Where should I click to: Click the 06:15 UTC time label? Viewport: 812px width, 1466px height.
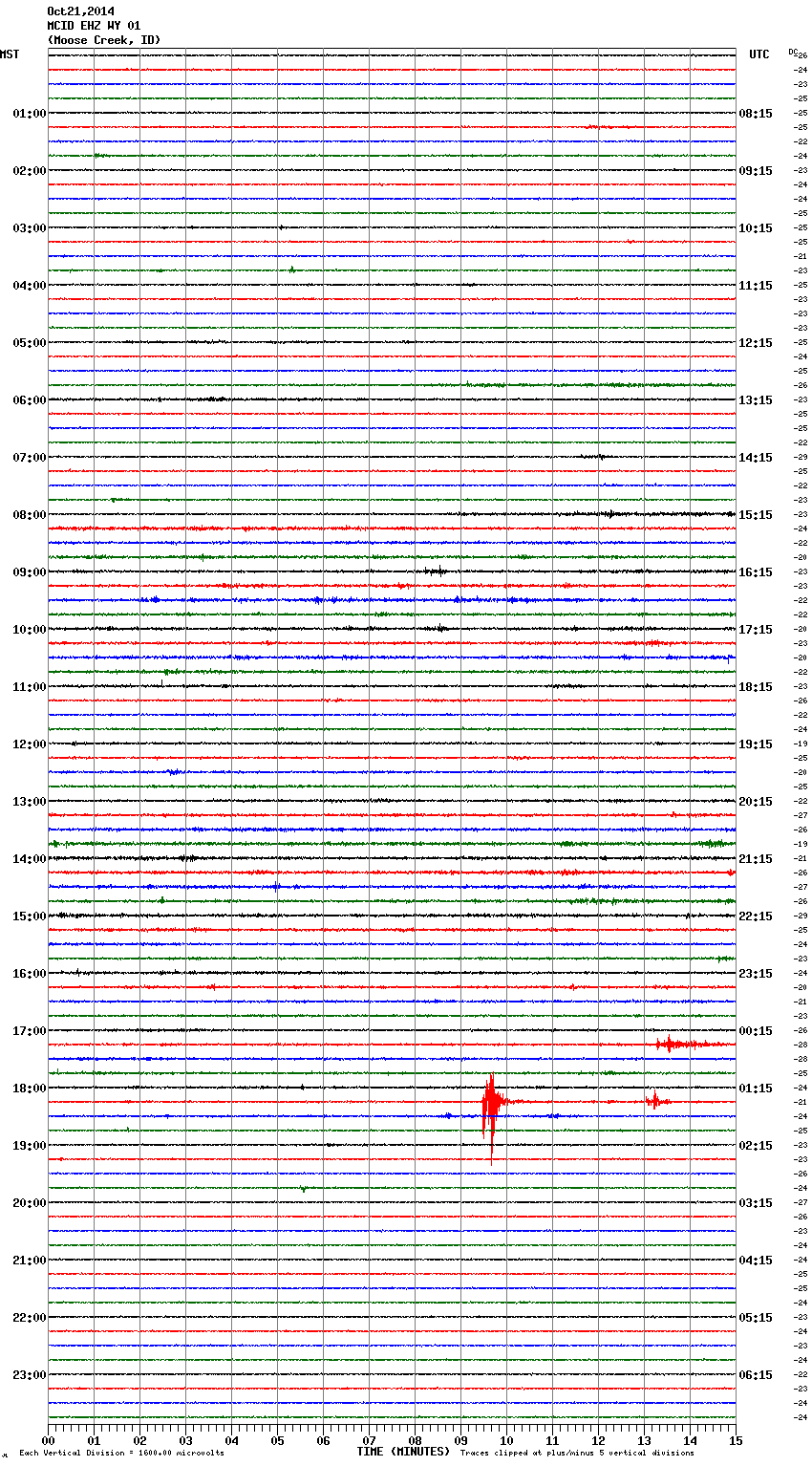click(x=756, y=1375)
